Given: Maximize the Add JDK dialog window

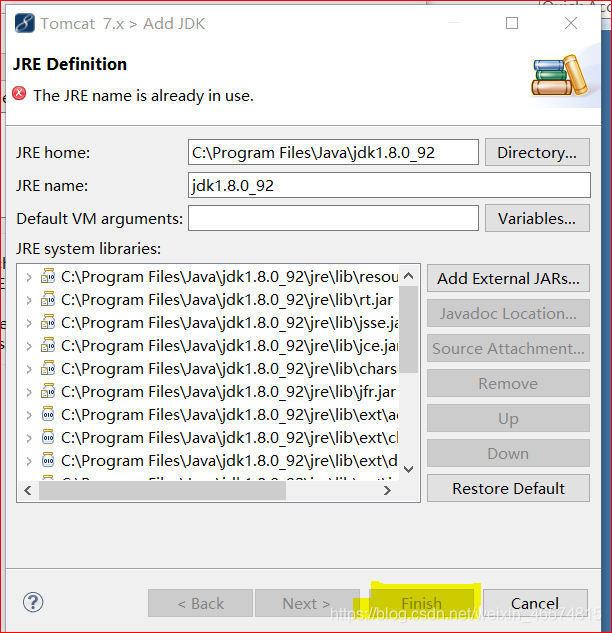Looking at the screenshot, I should click(512, 23).
